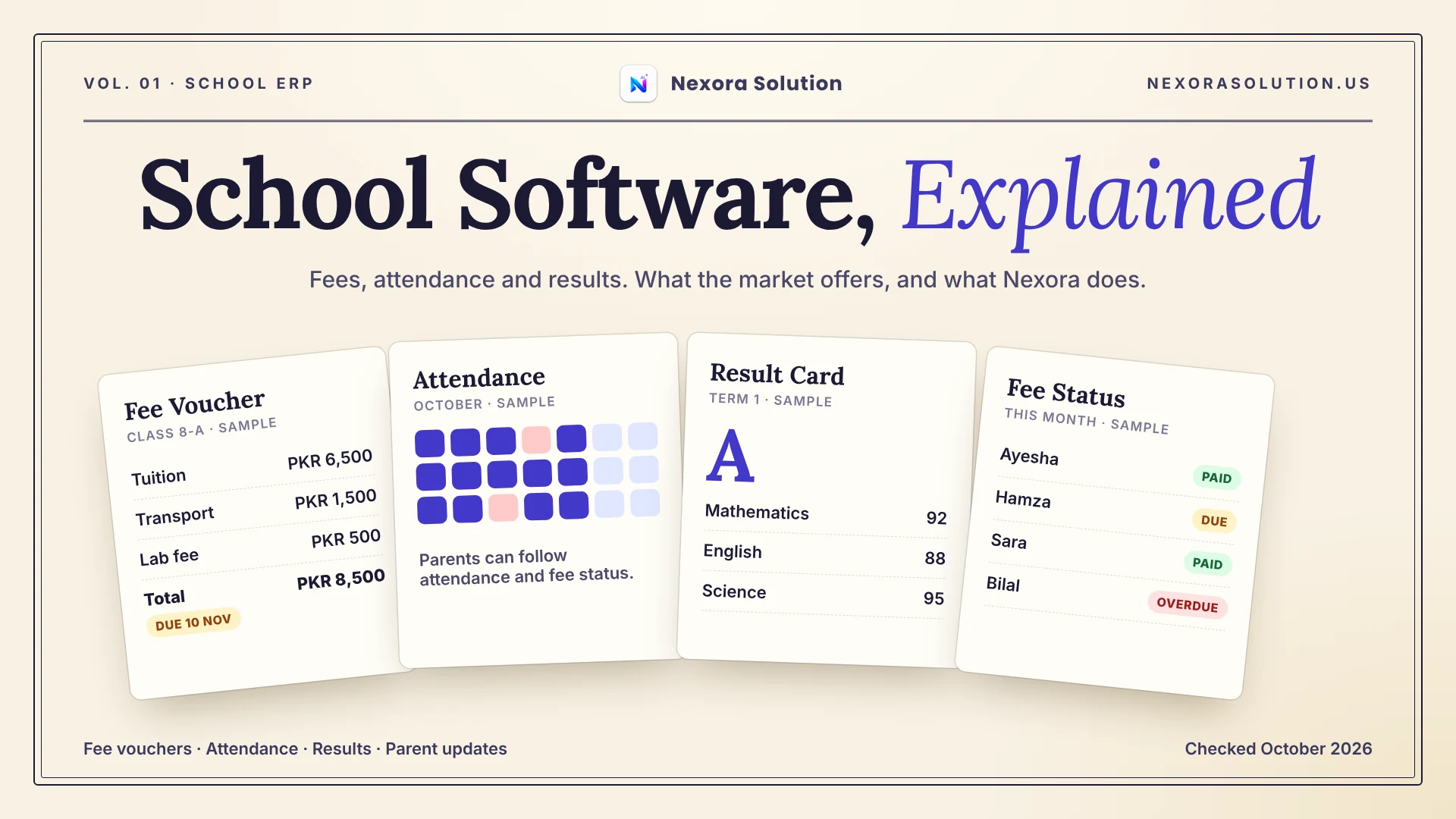Select the Lab fee PKR 500 amount
The width and height of the screenshot is (1456, 819).
pyautogui.click(x=346, y=538)
